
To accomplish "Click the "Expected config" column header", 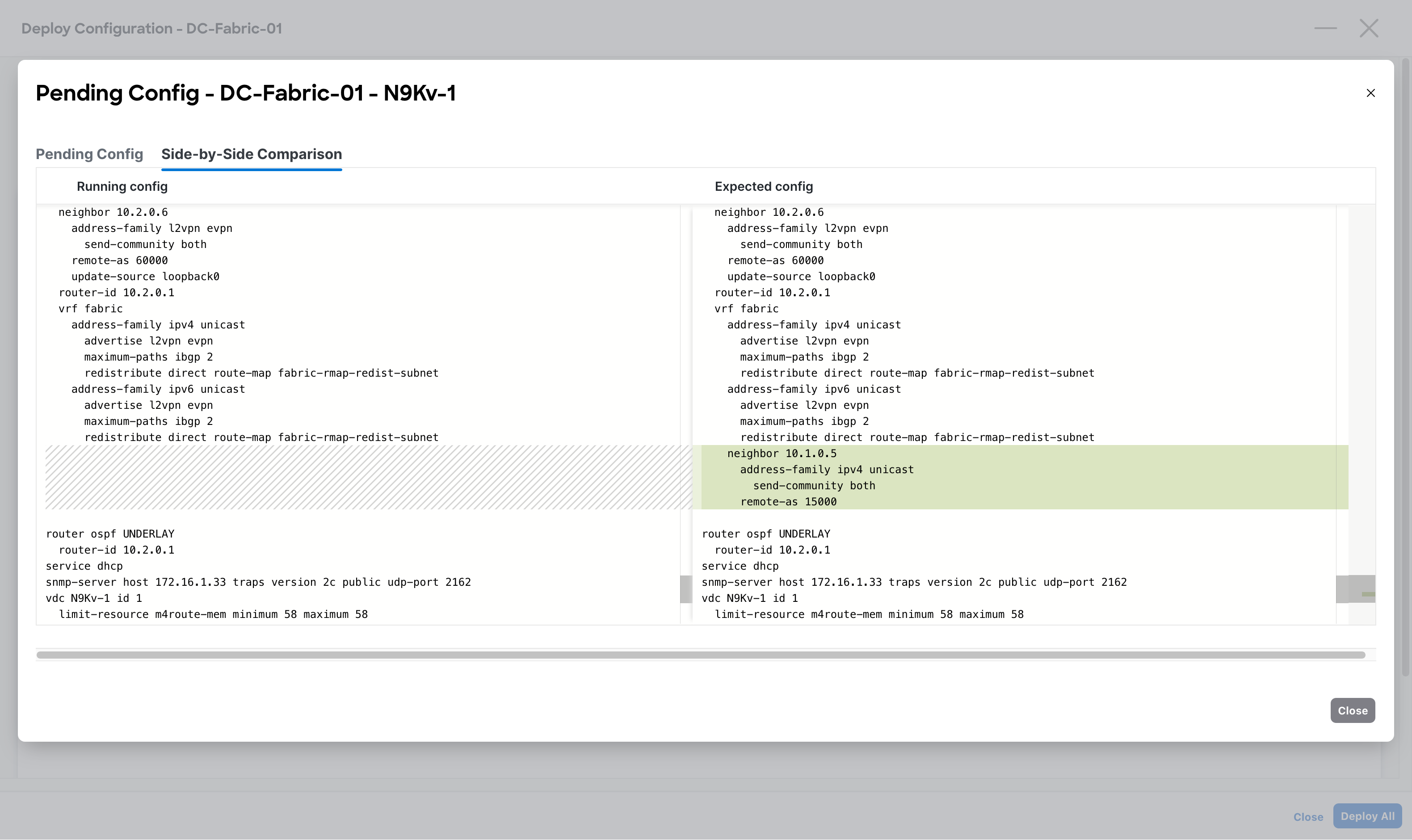I will point(764,186).
